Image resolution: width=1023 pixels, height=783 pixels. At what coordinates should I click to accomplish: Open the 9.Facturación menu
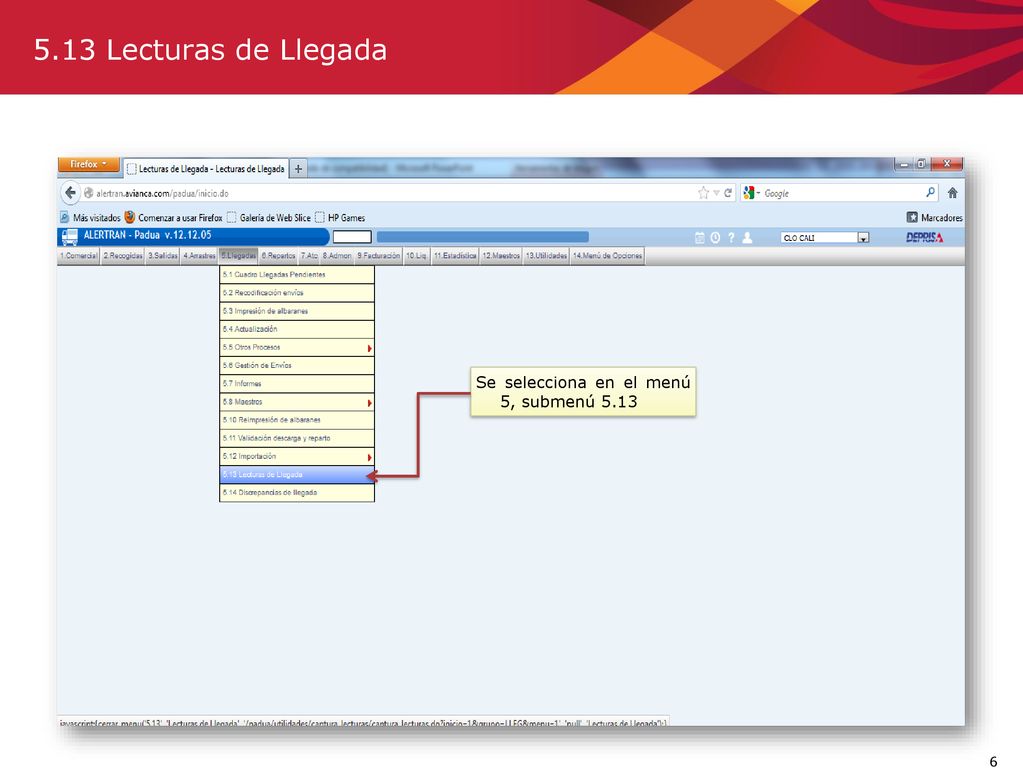[x=378, y=256]
